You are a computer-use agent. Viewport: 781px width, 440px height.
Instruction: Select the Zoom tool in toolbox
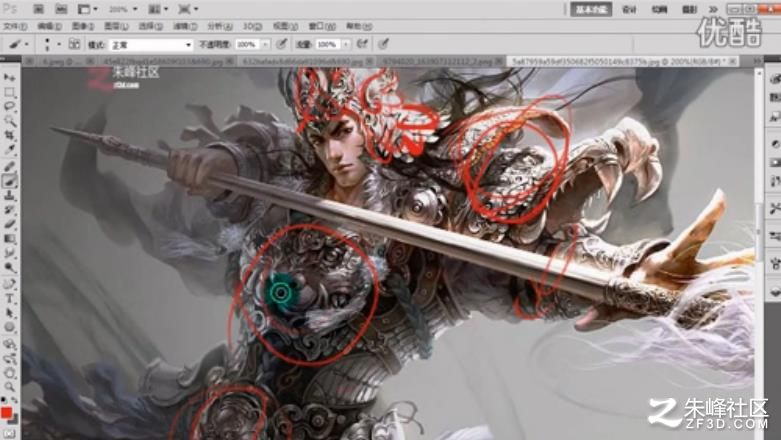click(9, 387)
